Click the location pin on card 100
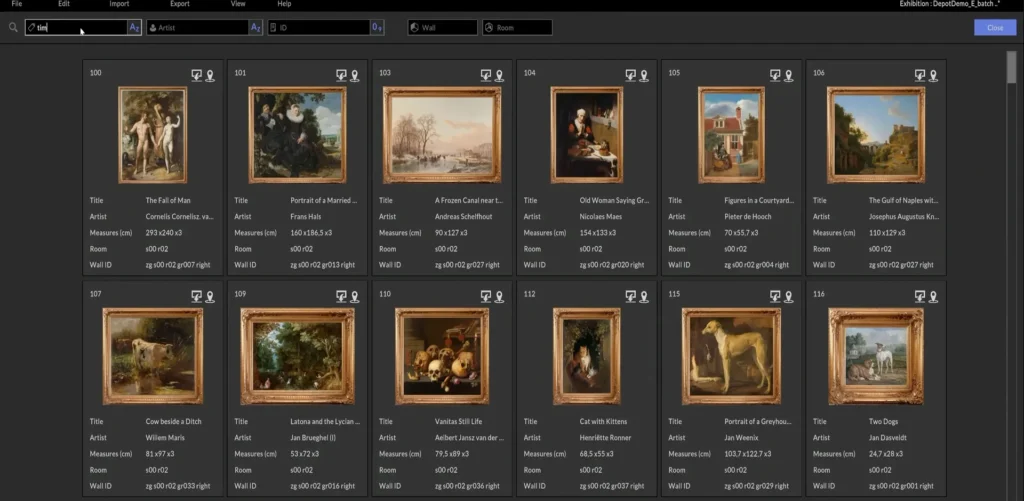Screen dimensions: 1024x501 (x=210, y=76)
